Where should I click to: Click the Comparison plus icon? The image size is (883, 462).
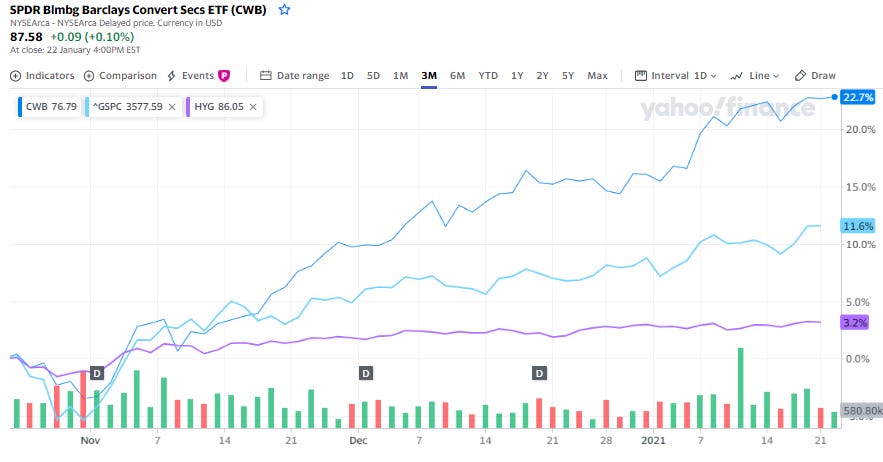point(89,76)
